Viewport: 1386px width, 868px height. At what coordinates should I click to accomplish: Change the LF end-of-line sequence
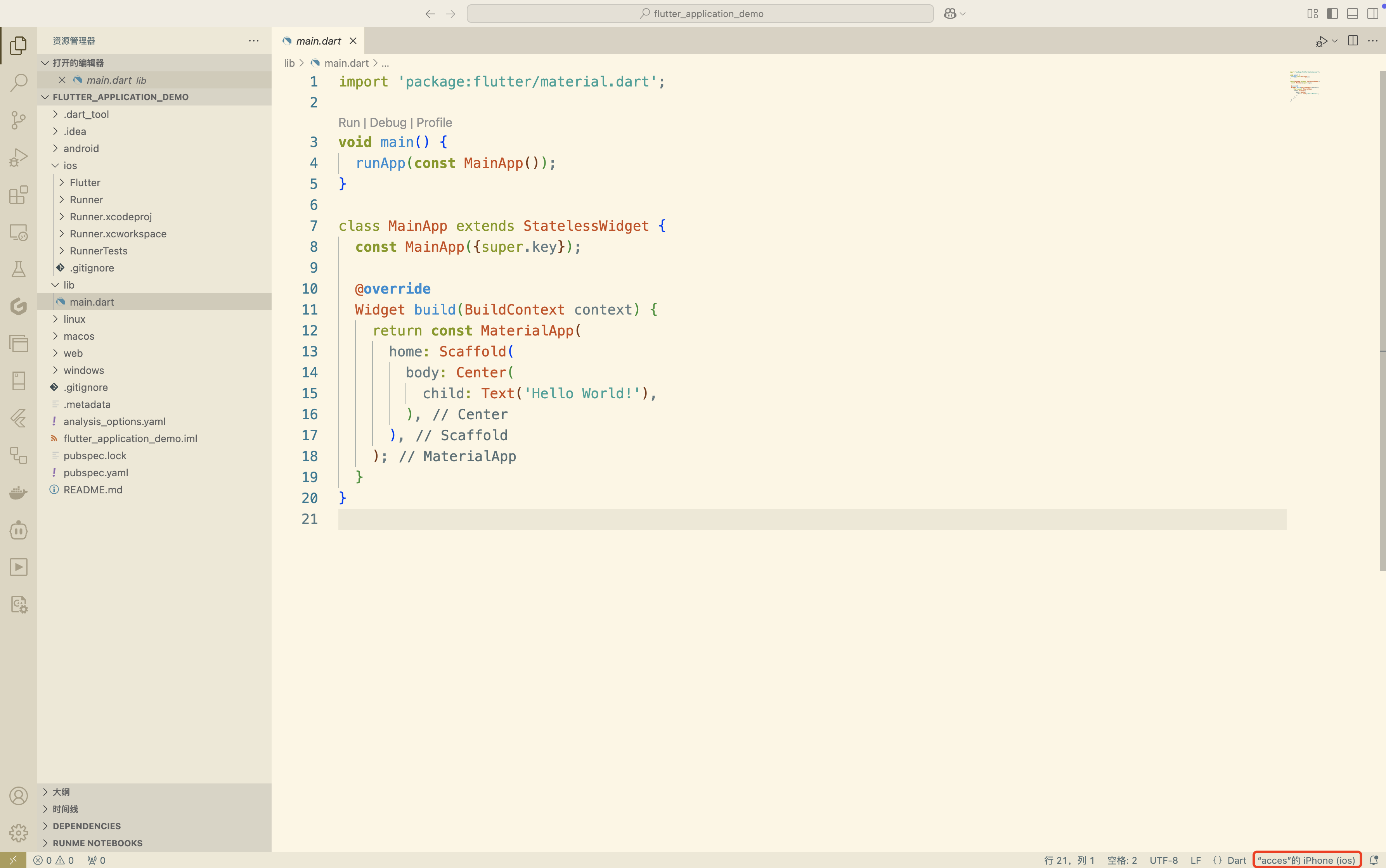[x=1195, y=860]
